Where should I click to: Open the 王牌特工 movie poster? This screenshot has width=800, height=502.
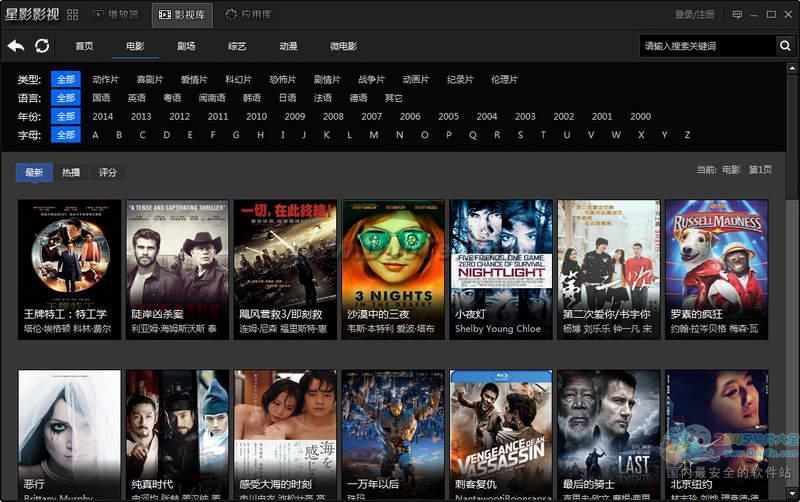(69, 269)
